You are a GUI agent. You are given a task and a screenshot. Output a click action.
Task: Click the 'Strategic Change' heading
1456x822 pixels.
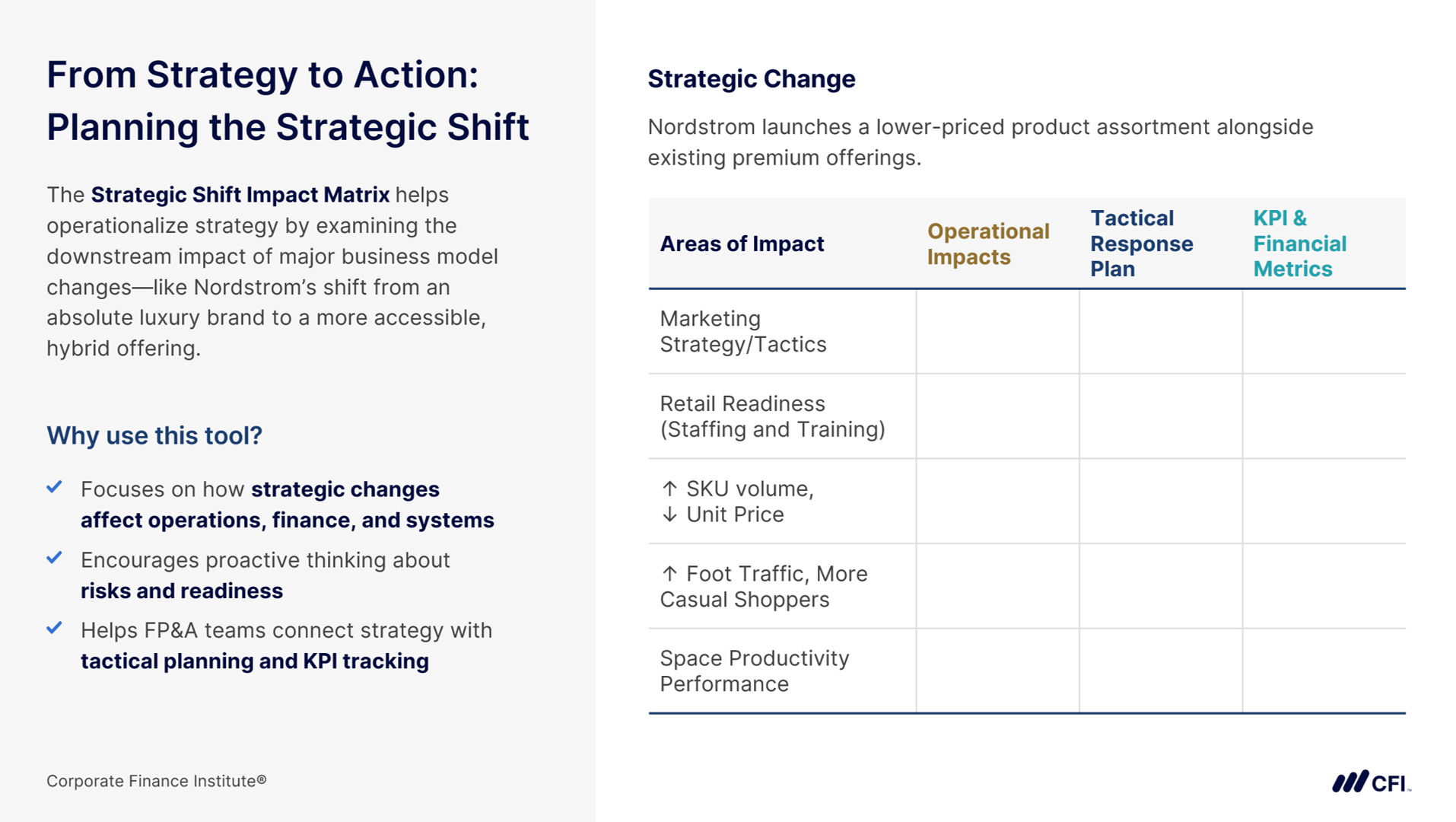pos(752,79)
